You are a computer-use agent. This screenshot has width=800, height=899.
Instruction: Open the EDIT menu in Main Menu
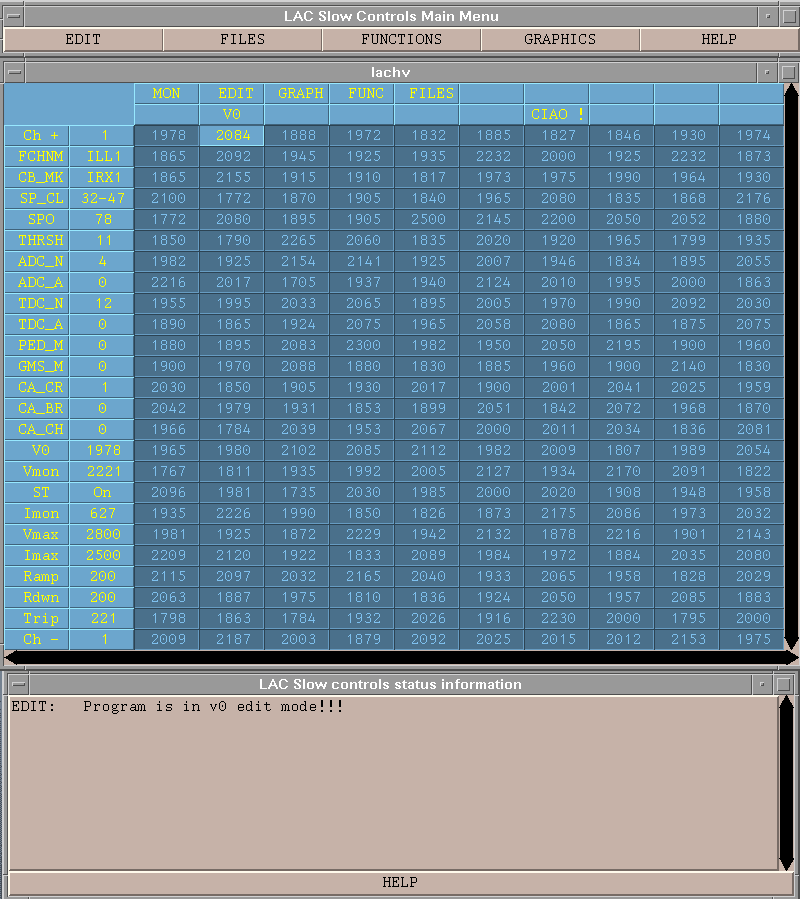click(x=83, y=40)
